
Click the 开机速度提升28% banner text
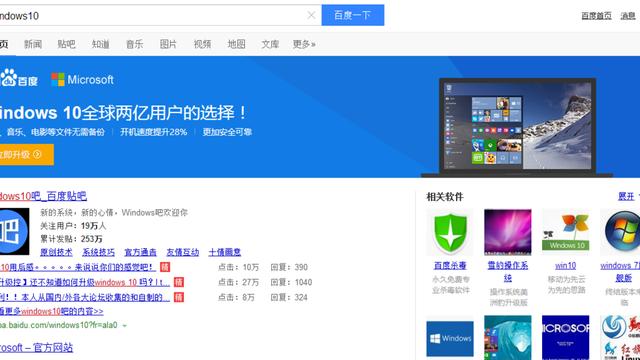[153, 132]
